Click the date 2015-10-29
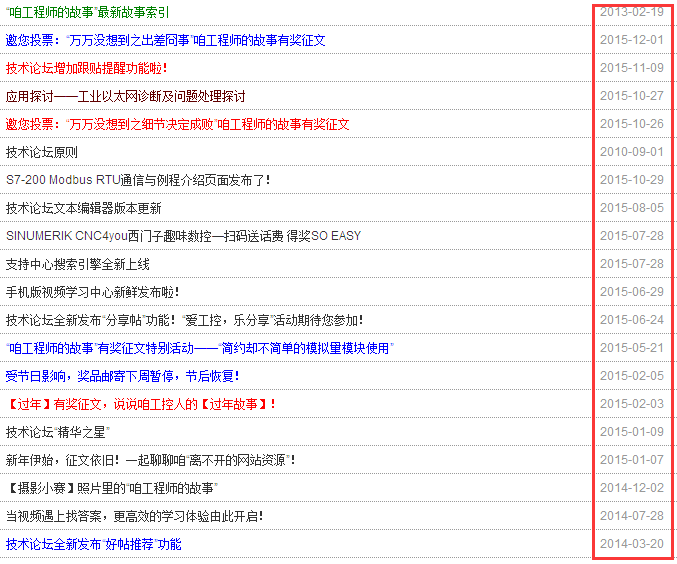This screenshot has height=564, width=677. click(x=632, y=180)
